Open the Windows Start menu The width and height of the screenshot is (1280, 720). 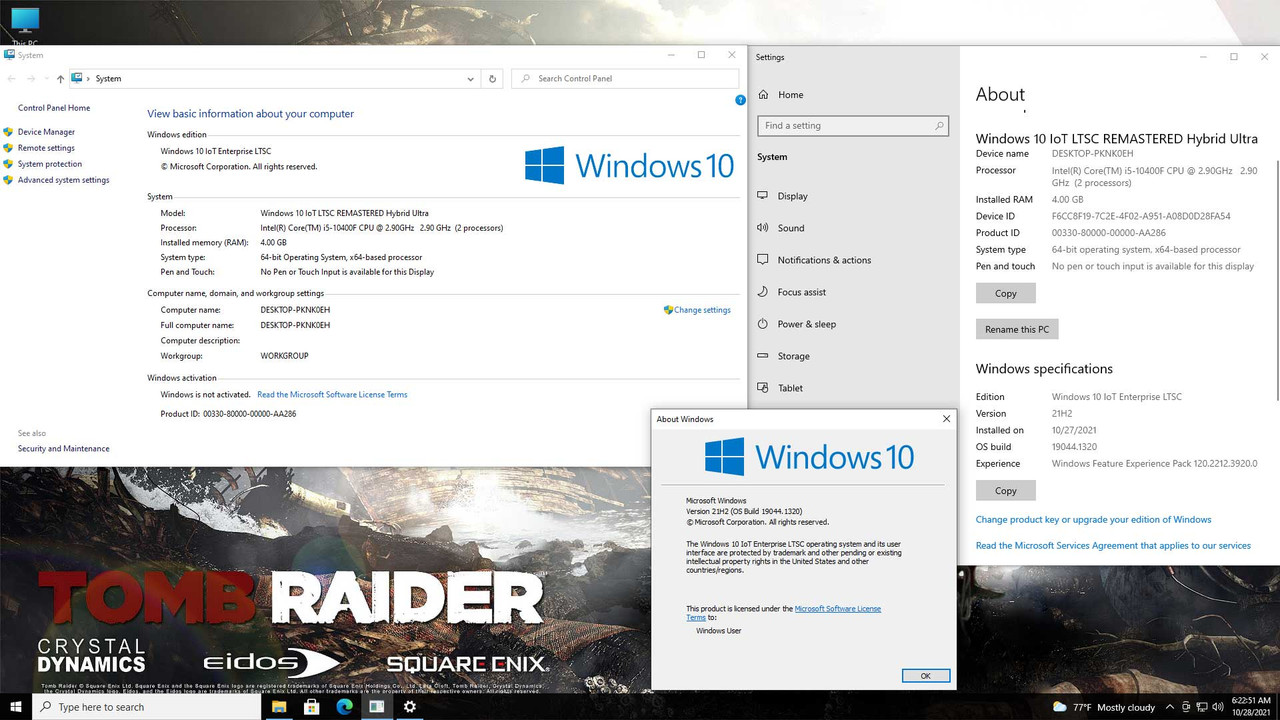[x=16, y=707]
